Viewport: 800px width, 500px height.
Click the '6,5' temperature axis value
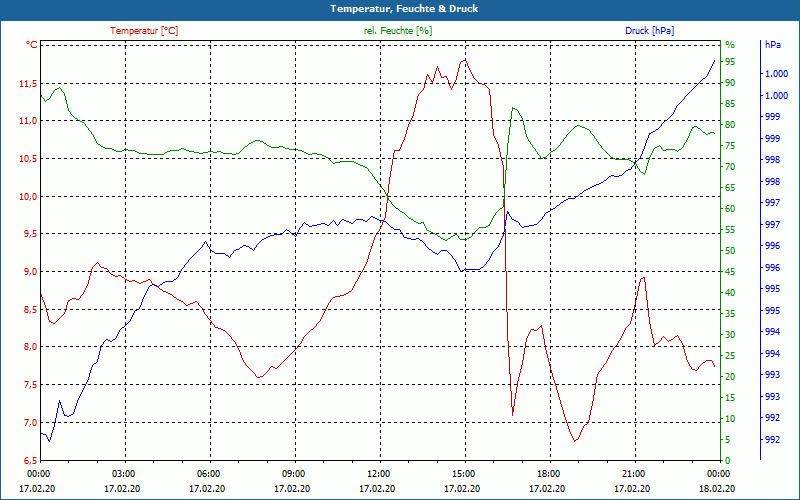(30, 460)
